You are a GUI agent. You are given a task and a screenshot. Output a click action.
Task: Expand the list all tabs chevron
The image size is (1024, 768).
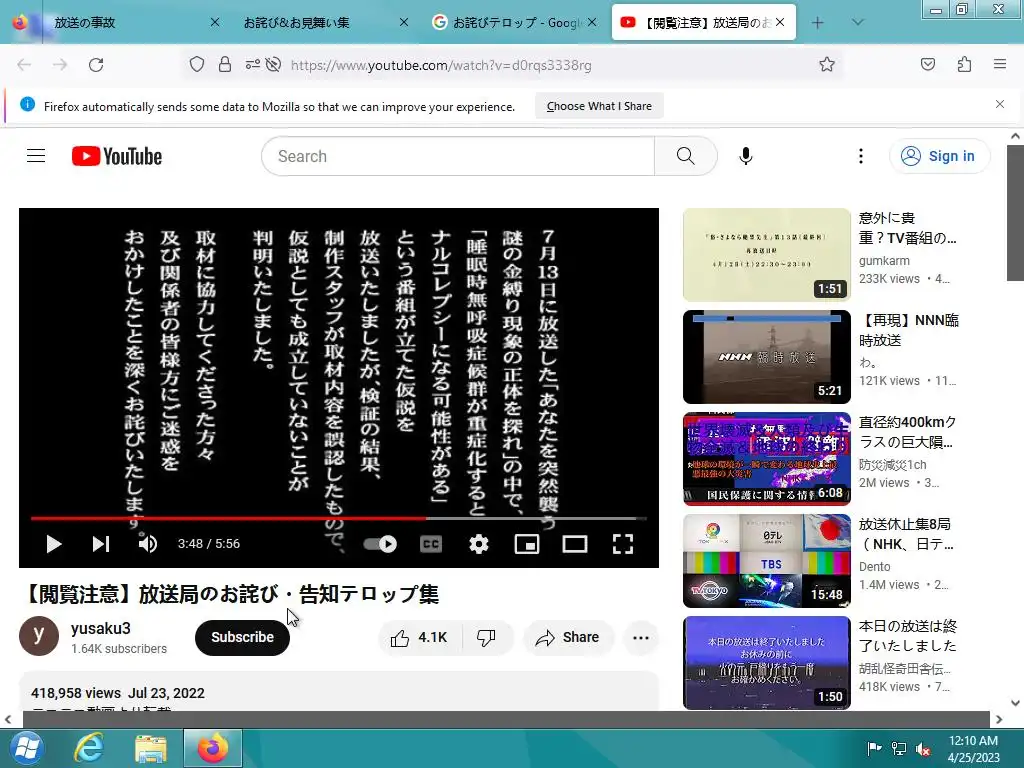coord(858,23)
